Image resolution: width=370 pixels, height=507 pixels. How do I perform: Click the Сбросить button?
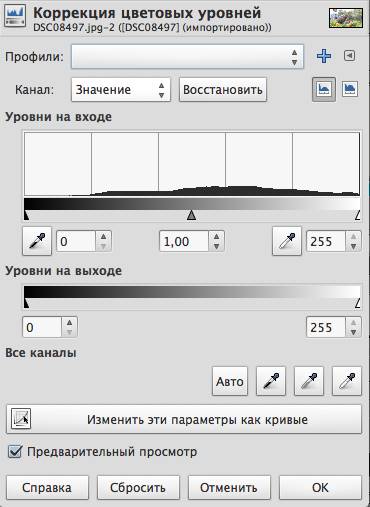(x=138, y=488)
